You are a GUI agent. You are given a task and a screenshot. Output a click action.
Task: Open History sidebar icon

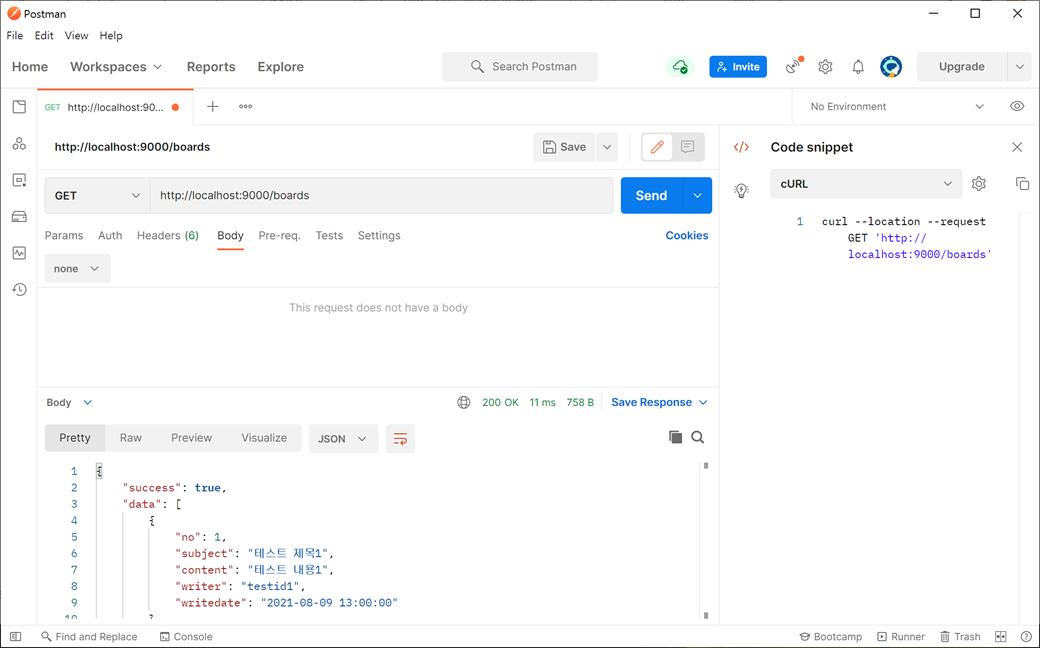pyautogui.click(x=19, y=289)
